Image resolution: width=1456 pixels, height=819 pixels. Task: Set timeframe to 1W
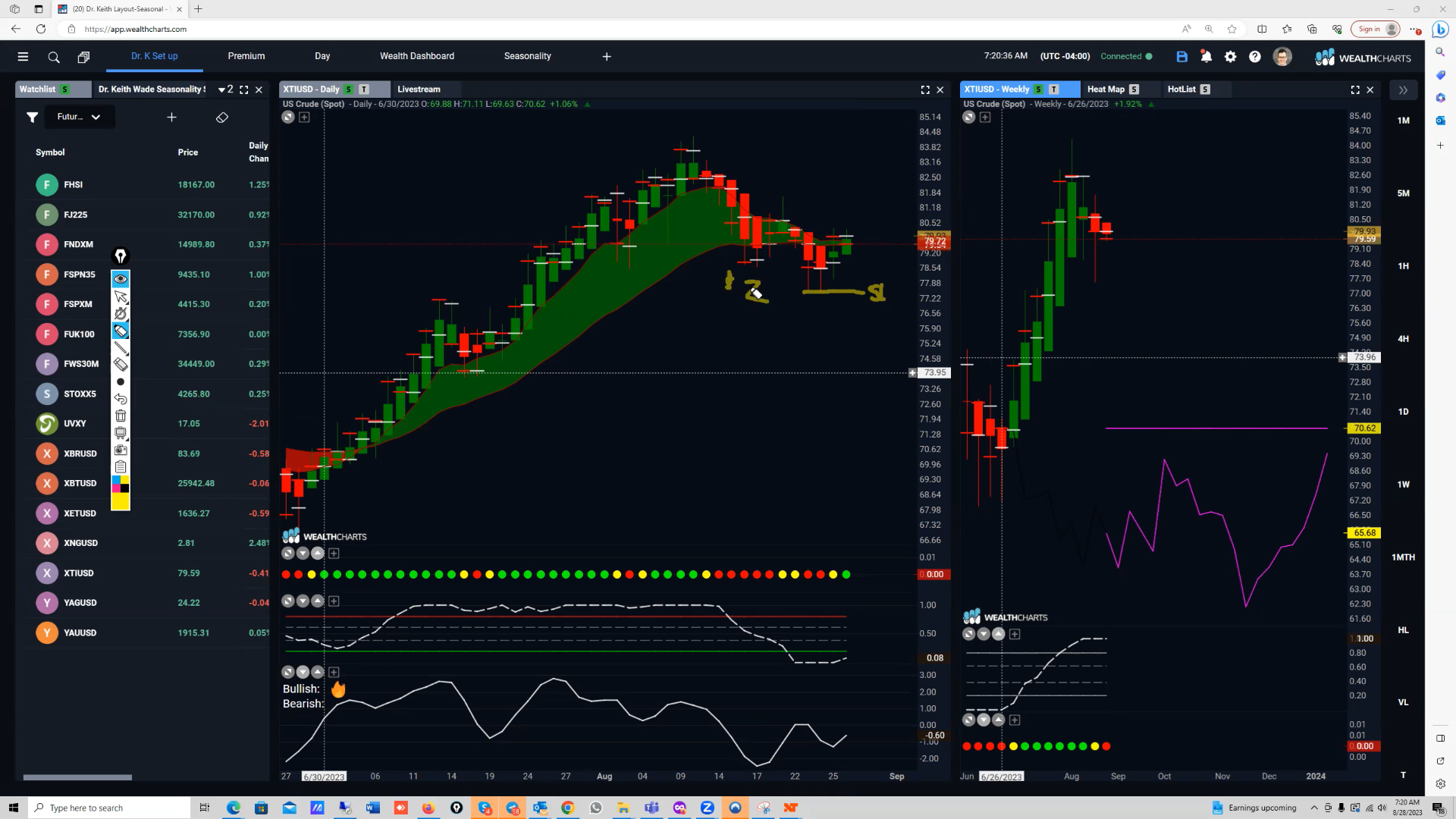click(1403, 485)
